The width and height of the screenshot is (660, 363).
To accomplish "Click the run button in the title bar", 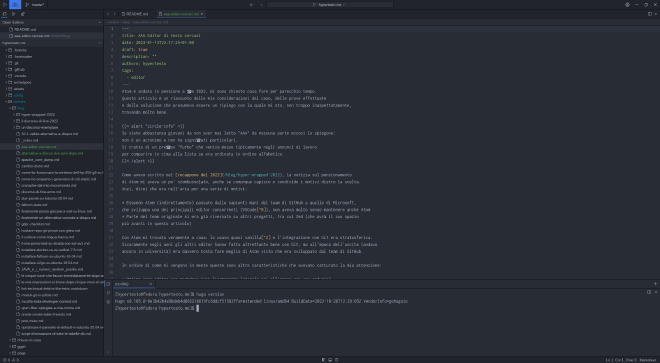I will [x=5, y=5].
